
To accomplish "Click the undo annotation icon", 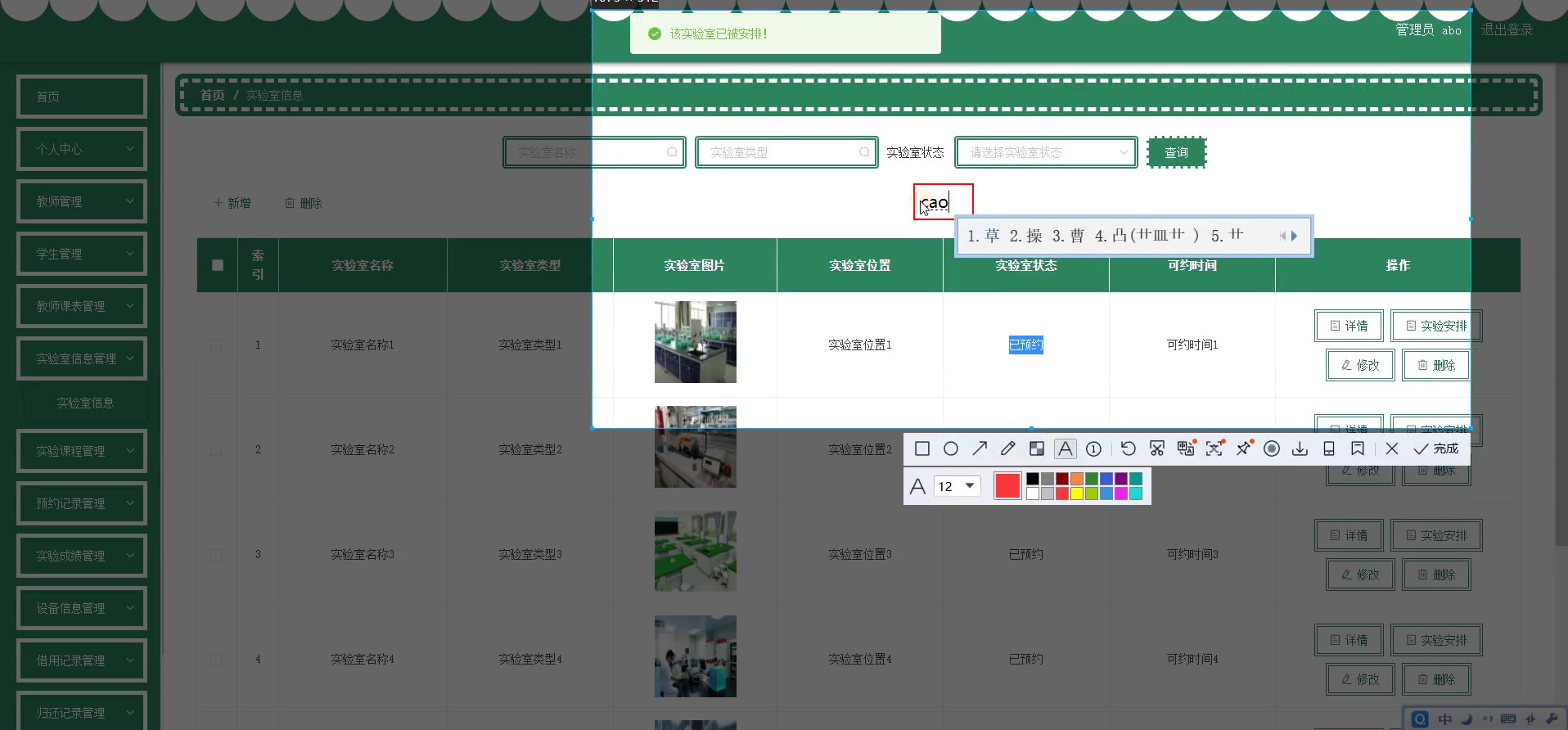I will click(1128, 448).
